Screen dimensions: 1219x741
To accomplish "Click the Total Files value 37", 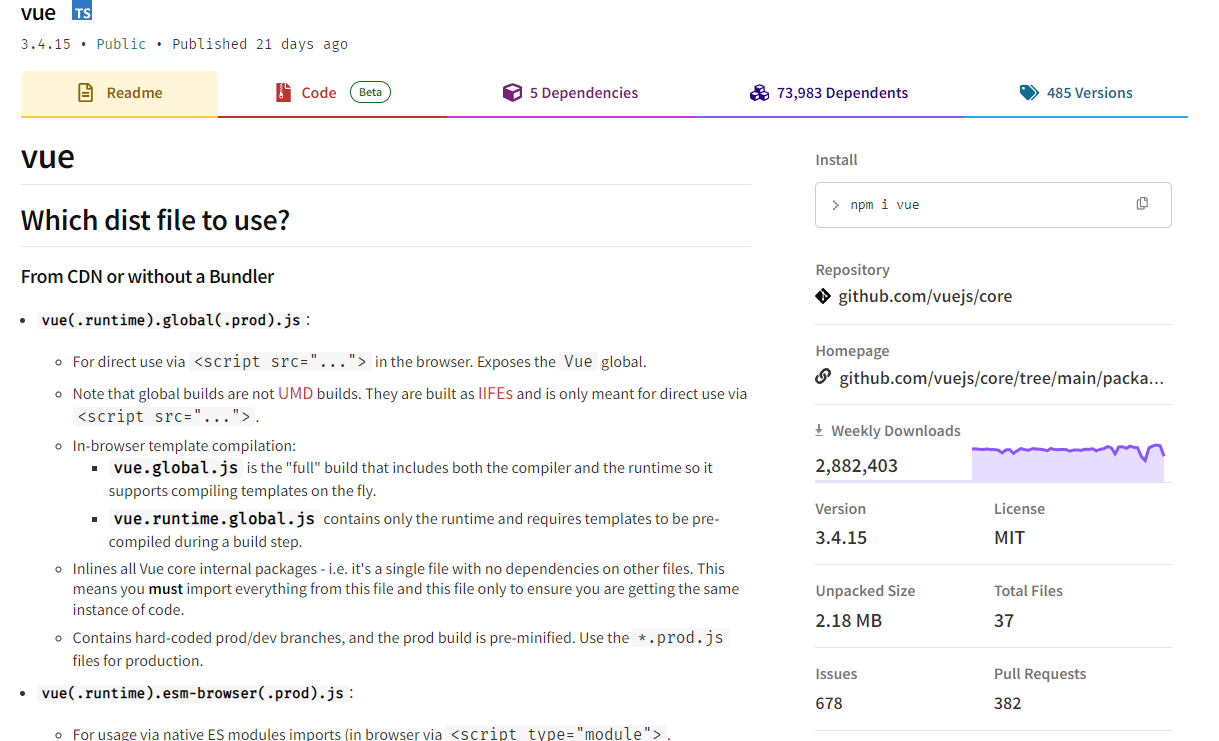I will click(x=1004, y=621).
